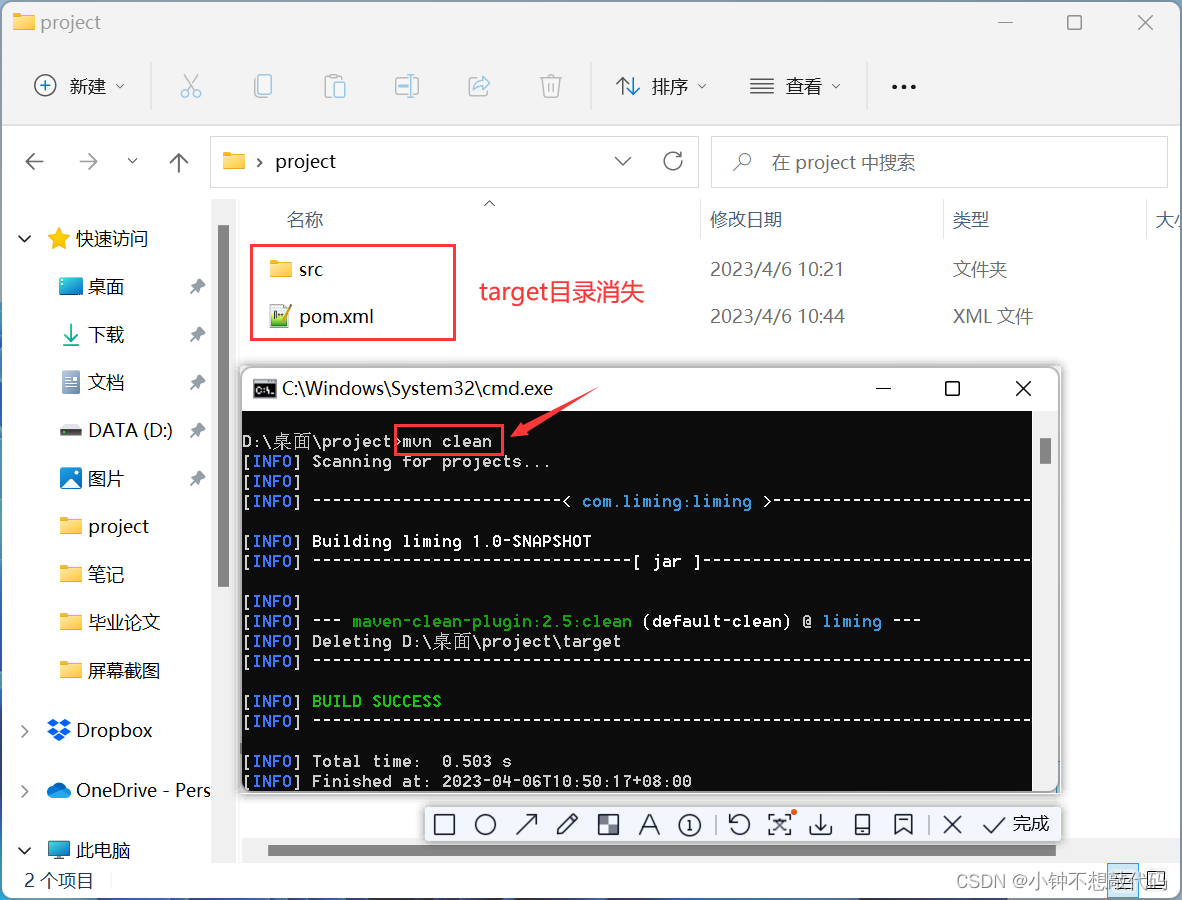Sort files by 修改日期 column header

click(746, 219)
